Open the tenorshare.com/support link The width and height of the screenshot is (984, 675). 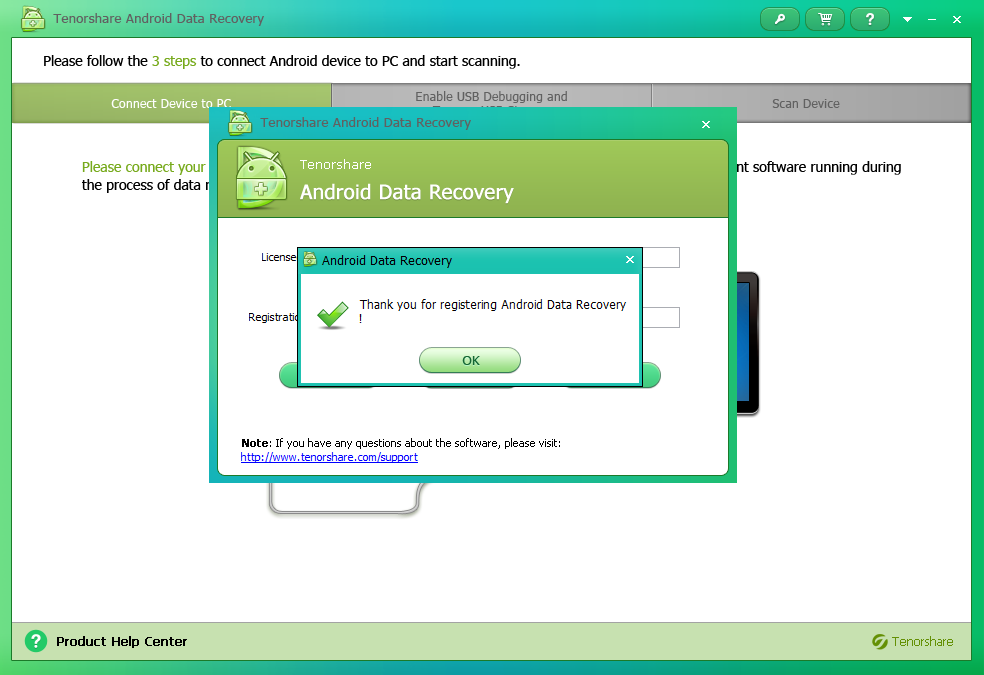329,457
